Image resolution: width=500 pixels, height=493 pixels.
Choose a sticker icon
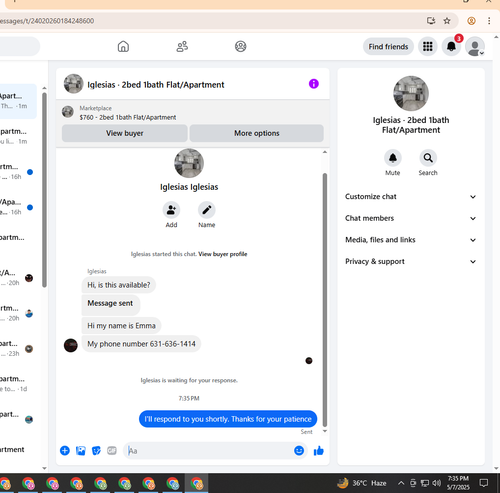(96, 451)
